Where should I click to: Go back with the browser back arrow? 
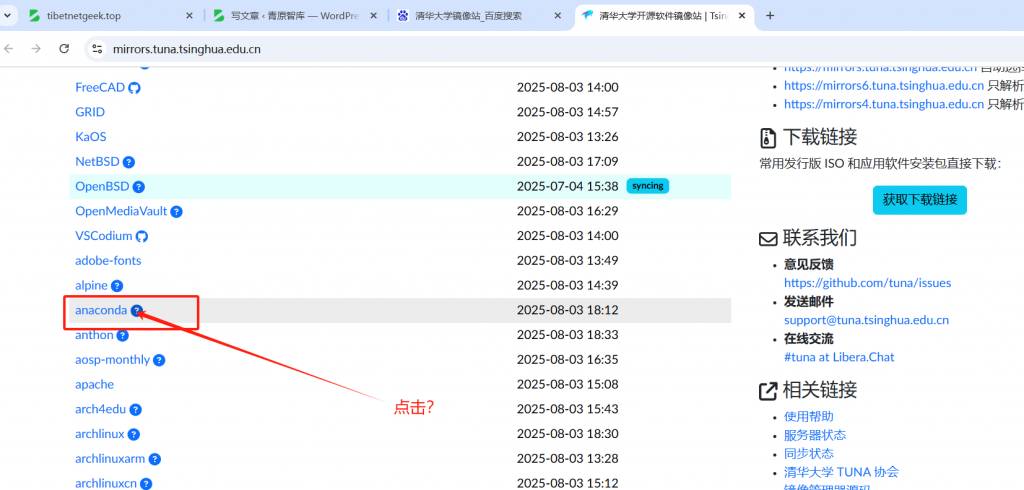(x=9, y=48)
